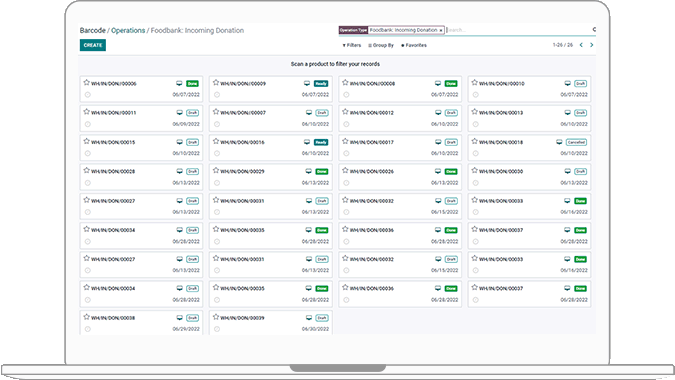This screenshot has width=675, height=380.
Task: Click the CREATE button
Action: [93, 45]
